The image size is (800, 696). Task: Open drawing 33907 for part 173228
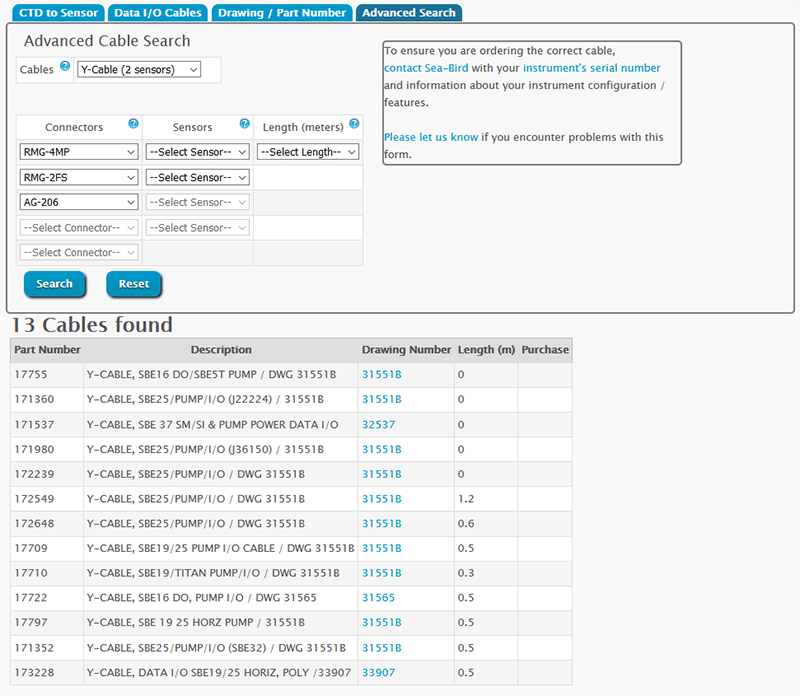[378, 672]
